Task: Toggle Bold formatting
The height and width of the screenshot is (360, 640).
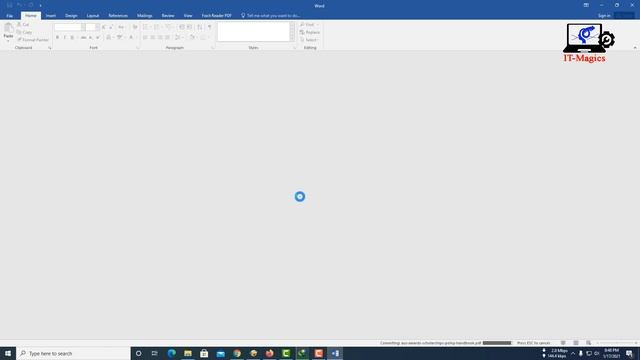Action: click(57, 38)
